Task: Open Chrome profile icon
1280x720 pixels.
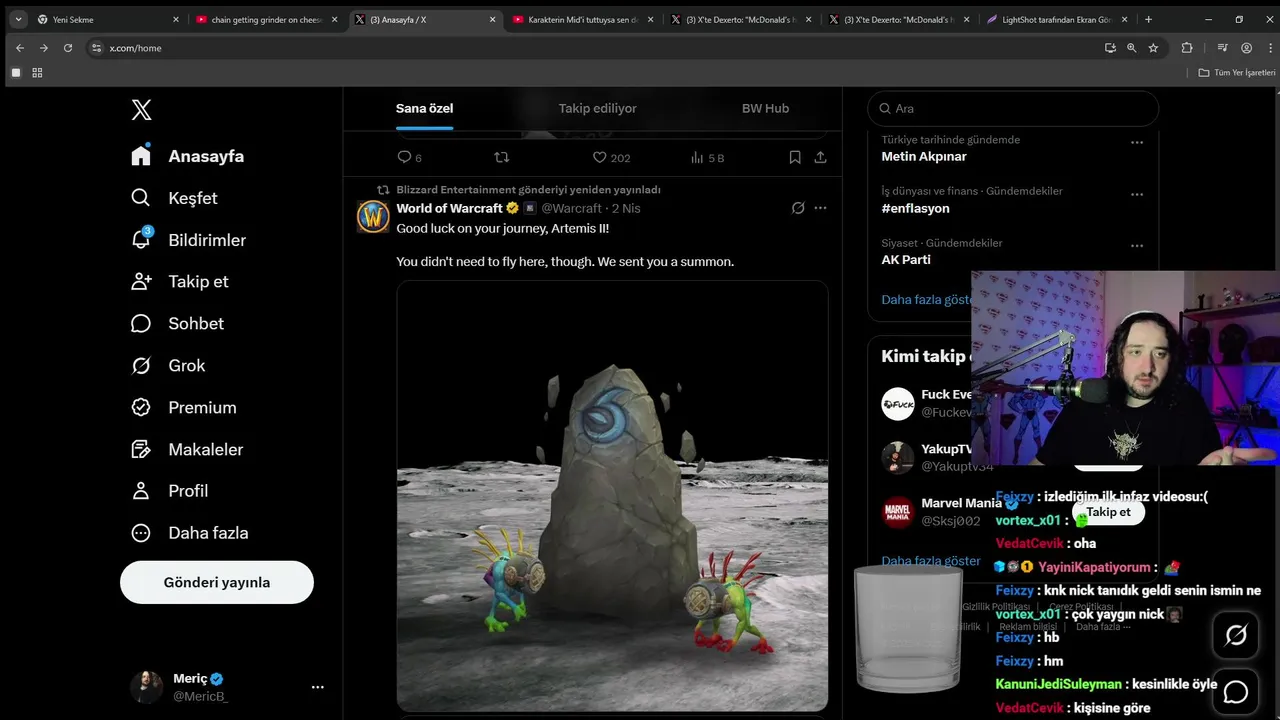Action: pos(1246,48)
